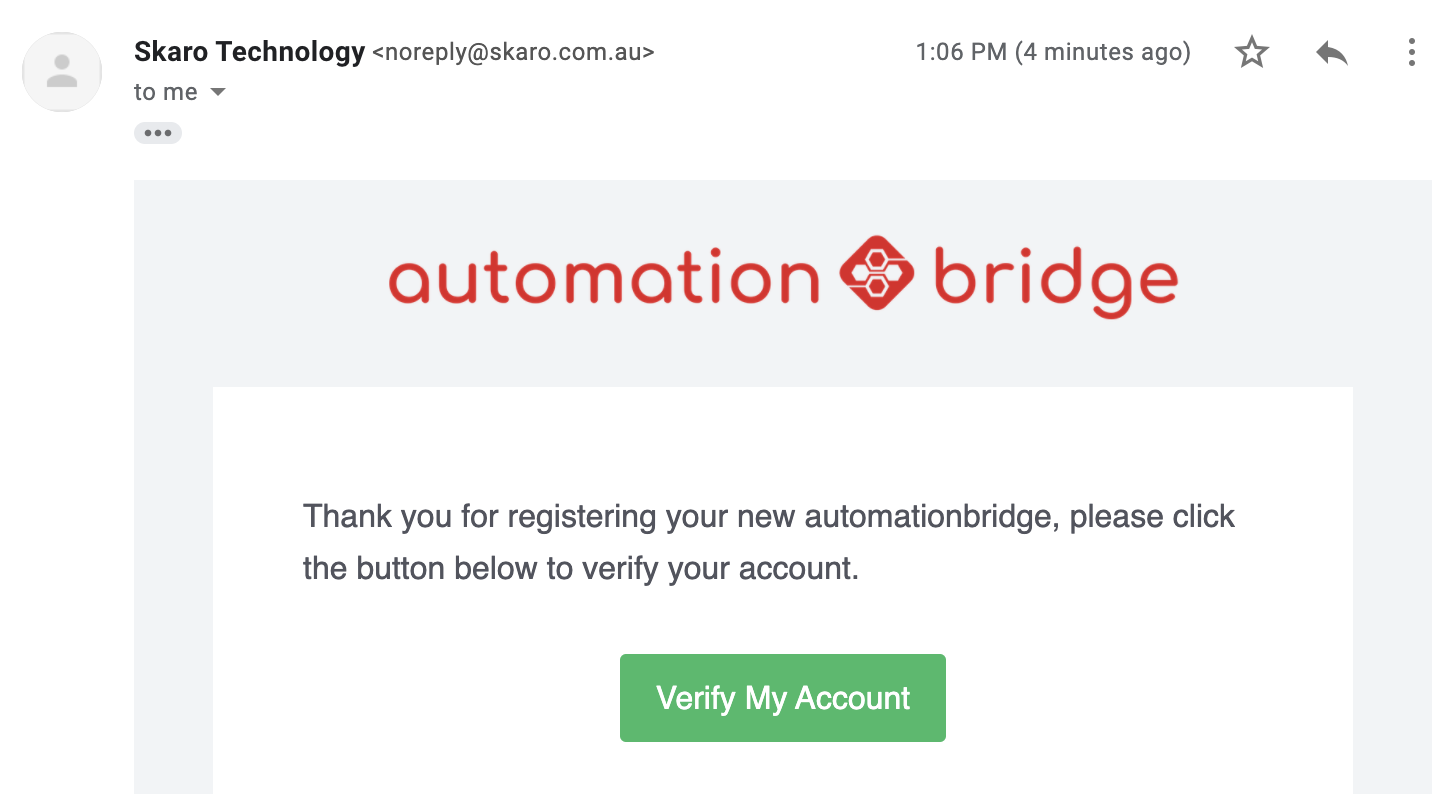Viewport: 1442px width, 794px height.
Task: Show trimmed content via ellipsis button
Action: (157, 133)
